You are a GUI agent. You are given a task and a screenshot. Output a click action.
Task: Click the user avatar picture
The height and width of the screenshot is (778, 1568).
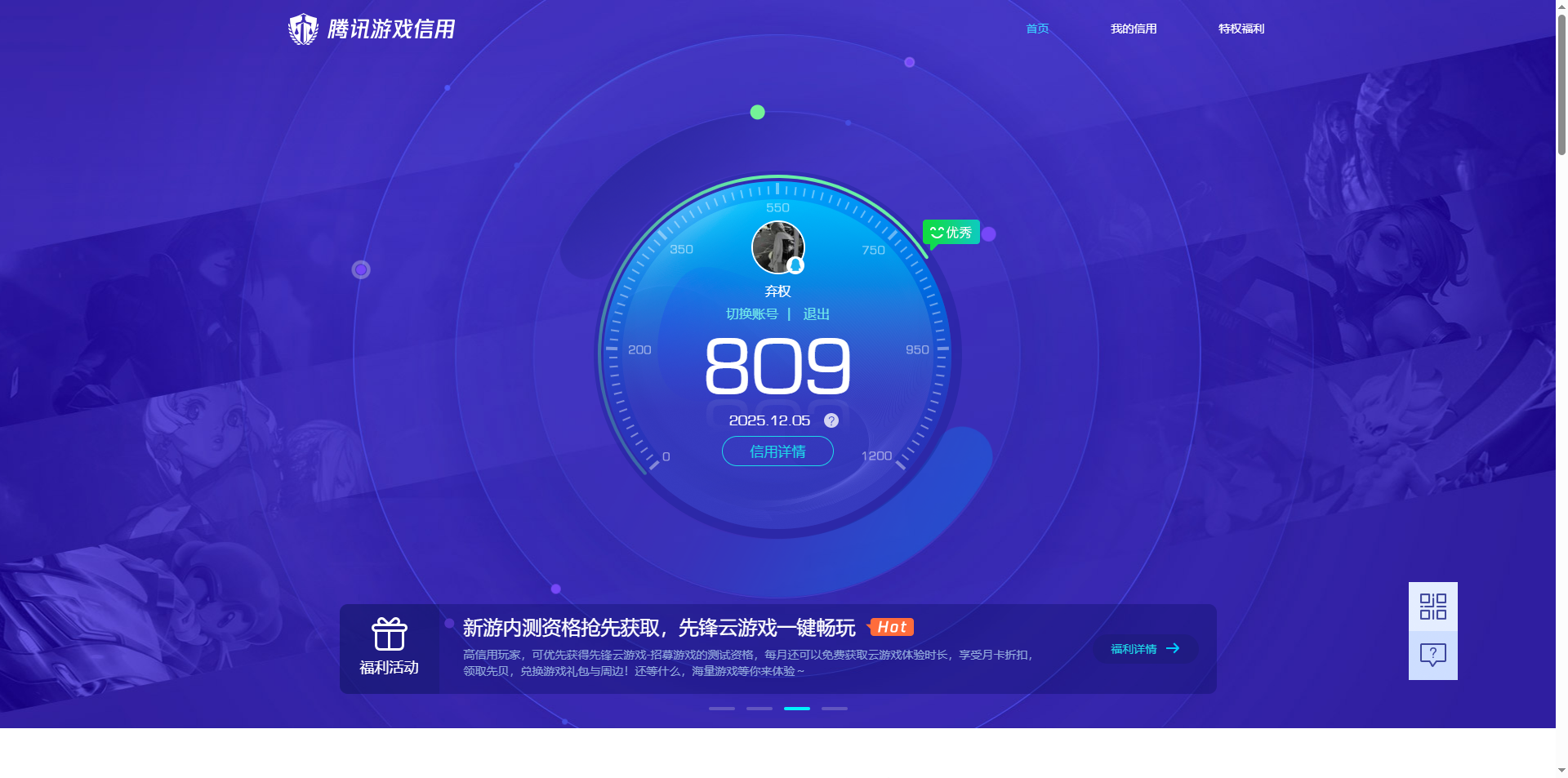coord(777,247)
